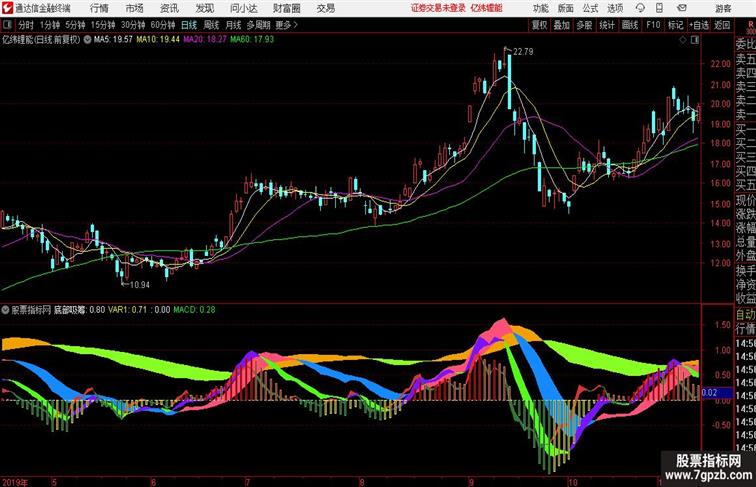The image size is (756, 487).
Task: Select the 周线 weekly chart tab
Action: tap(211, 25)
